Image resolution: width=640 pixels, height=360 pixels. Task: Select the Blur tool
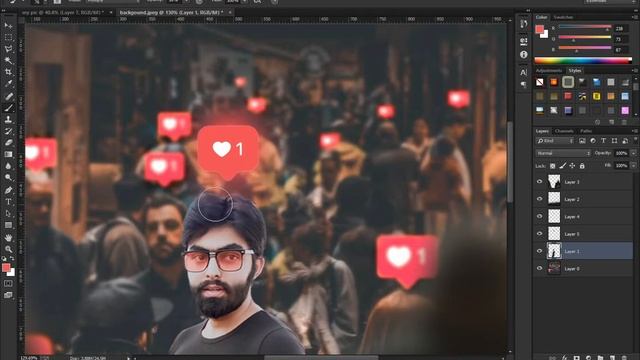pos(8,166)
